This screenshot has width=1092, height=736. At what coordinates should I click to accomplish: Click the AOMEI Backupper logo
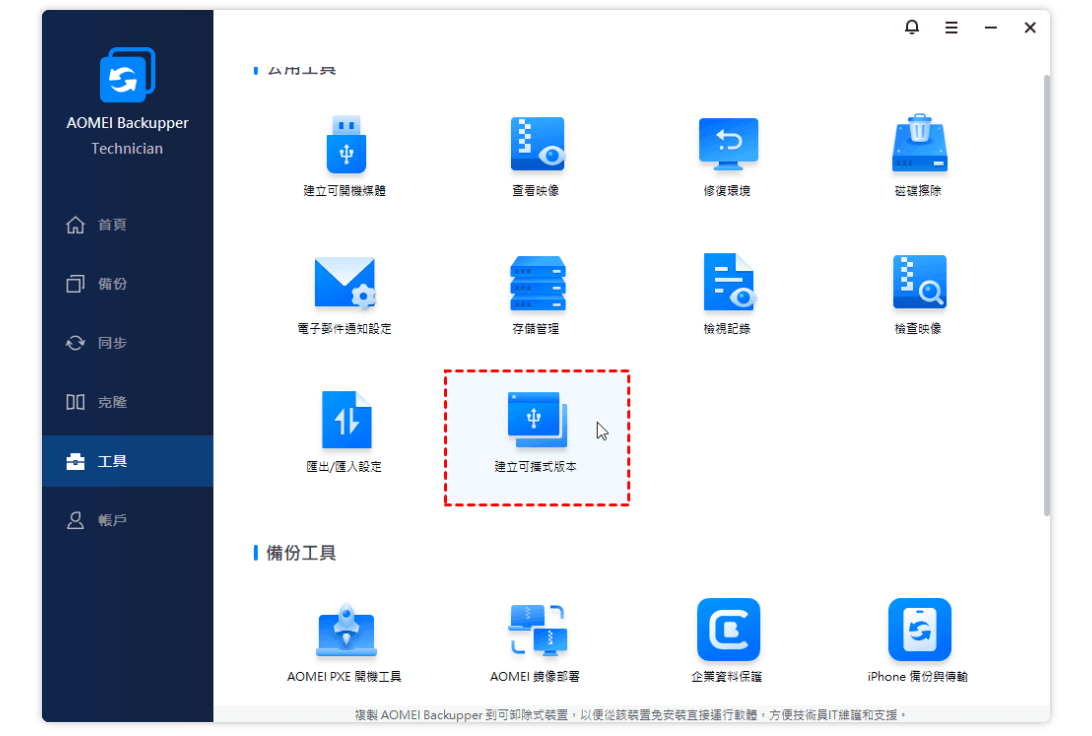(x=127, y=75)
